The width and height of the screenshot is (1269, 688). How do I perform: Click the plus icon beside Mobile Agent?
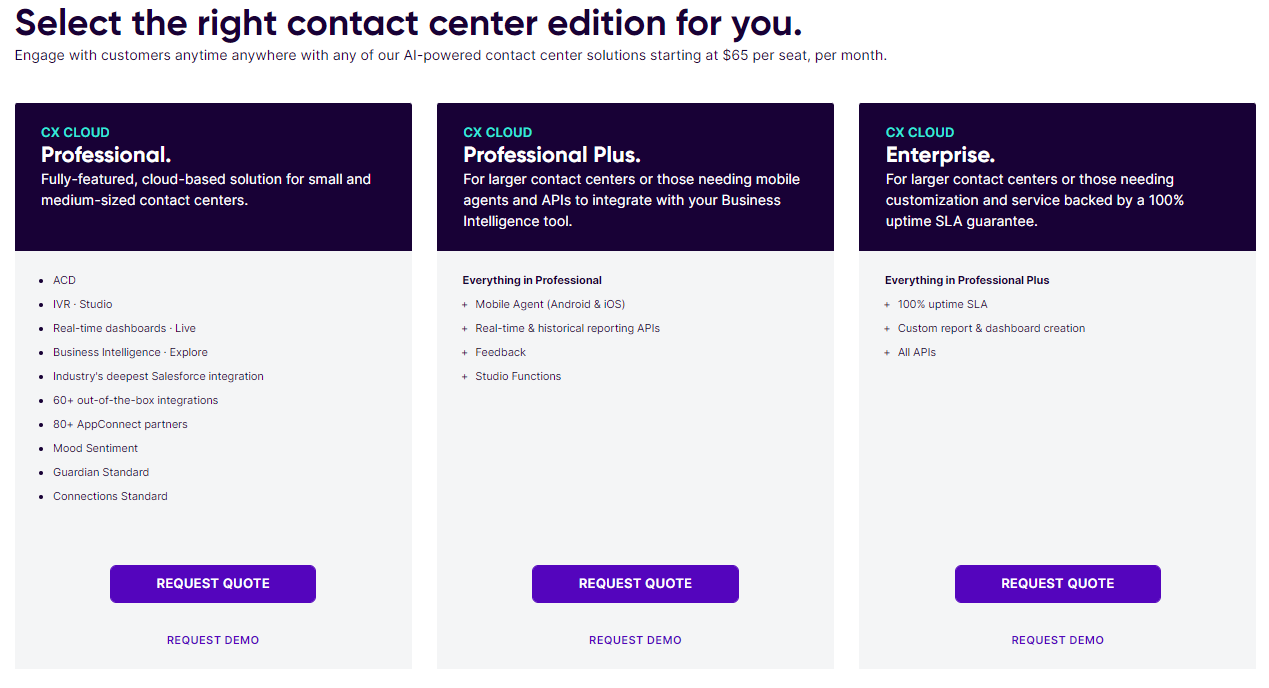click(465, 305)
